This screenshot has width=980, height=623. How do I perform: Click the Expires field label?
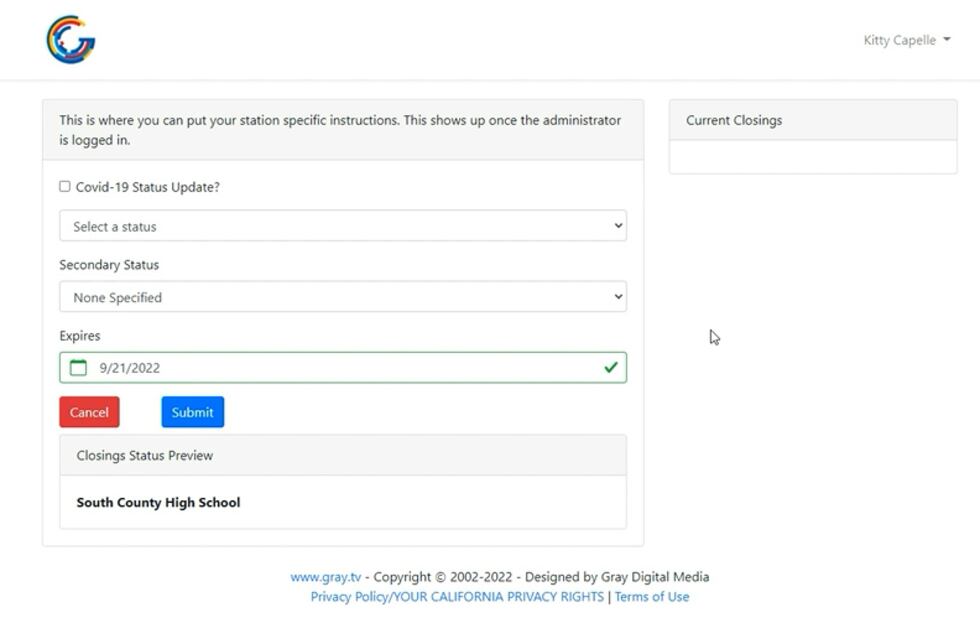point(80,336)
